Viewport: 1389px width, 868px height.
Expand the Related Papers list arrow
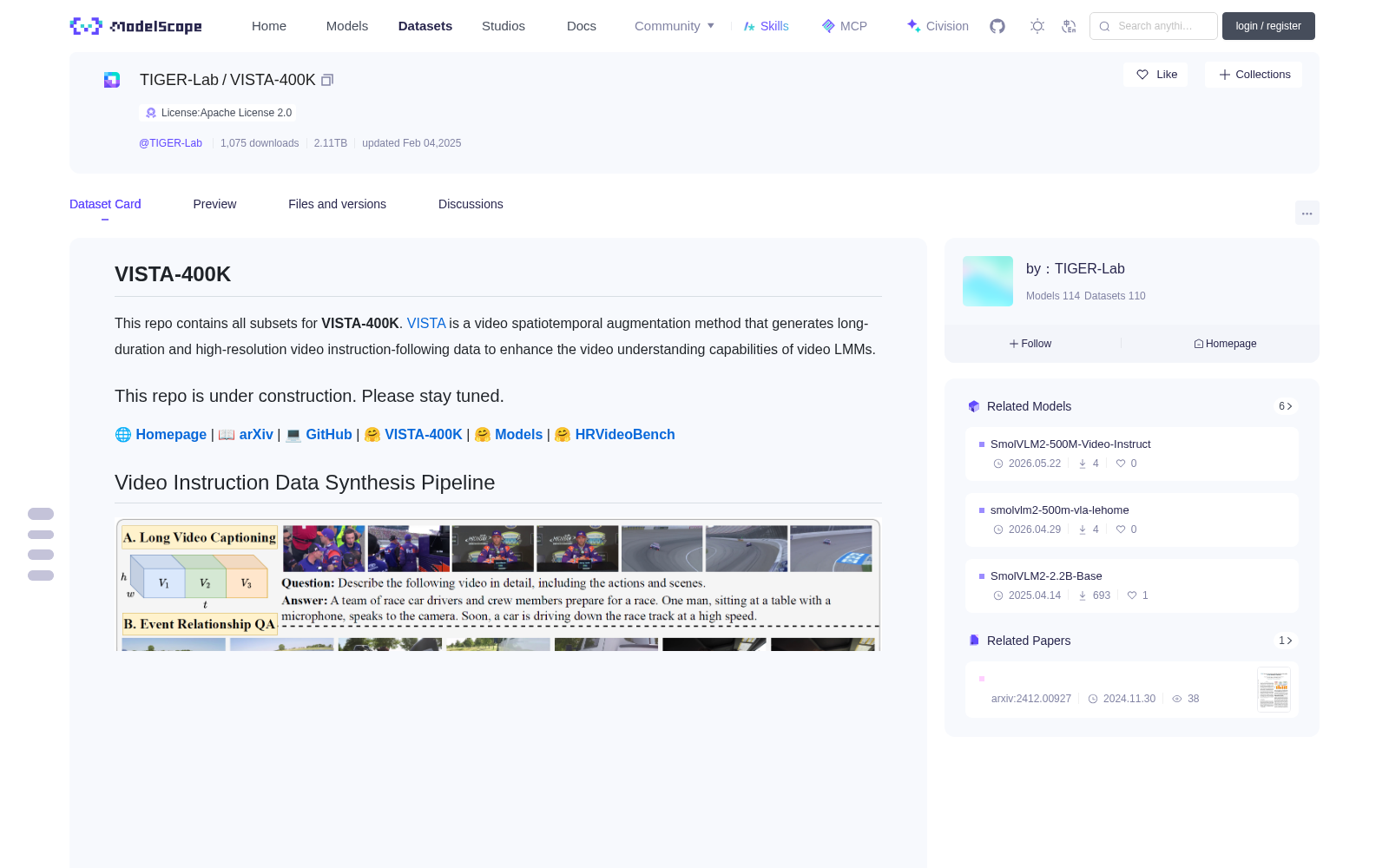click(1286, 641)
